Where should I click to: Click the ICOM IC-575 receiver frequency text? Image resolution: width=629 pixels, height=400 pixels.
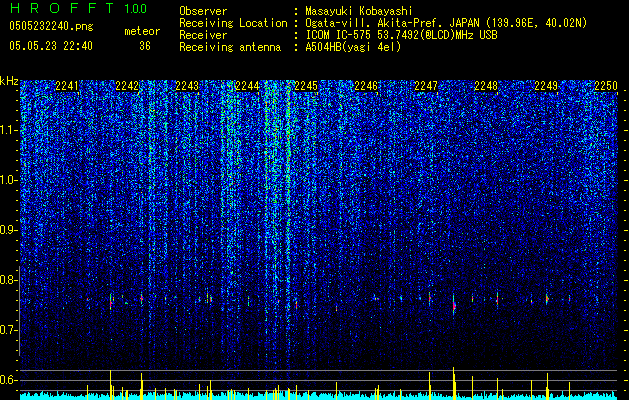(402, 35)
